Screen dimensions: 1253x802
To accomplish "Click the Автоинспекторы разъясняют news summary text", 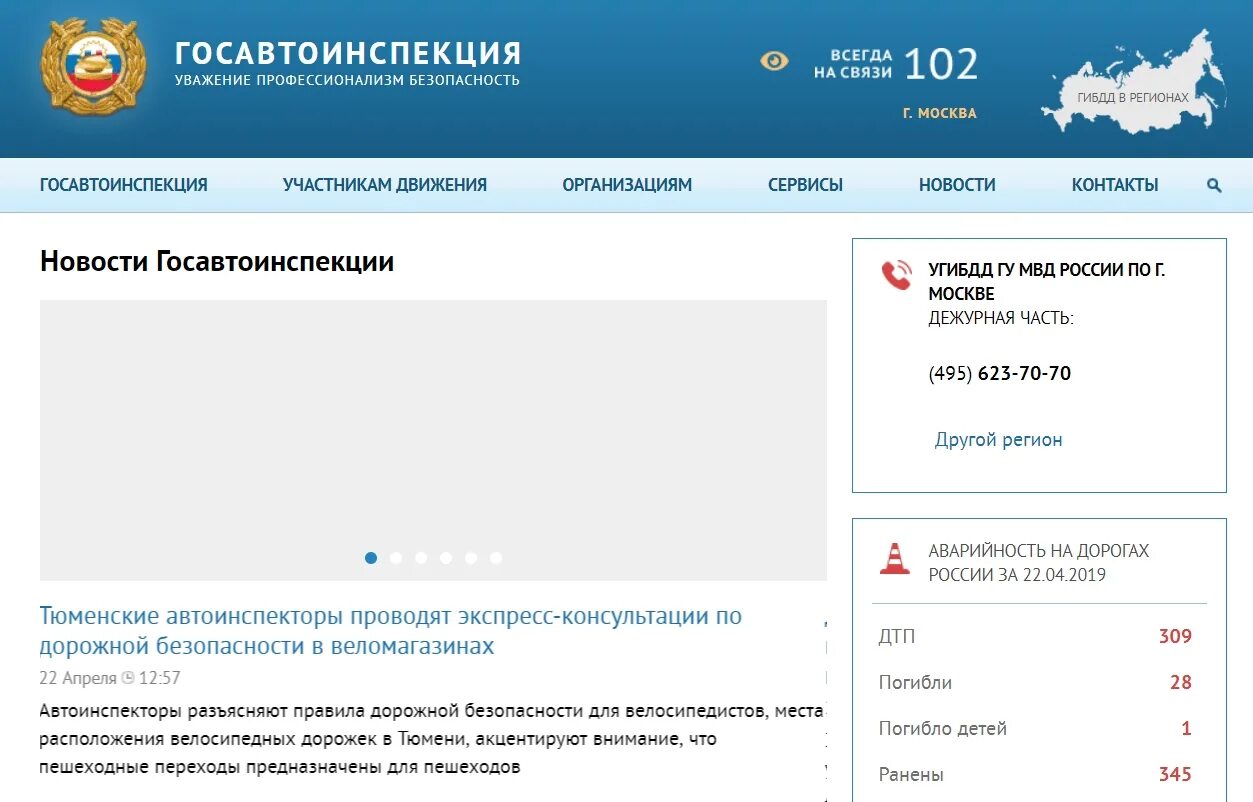I will pos(431,740).
